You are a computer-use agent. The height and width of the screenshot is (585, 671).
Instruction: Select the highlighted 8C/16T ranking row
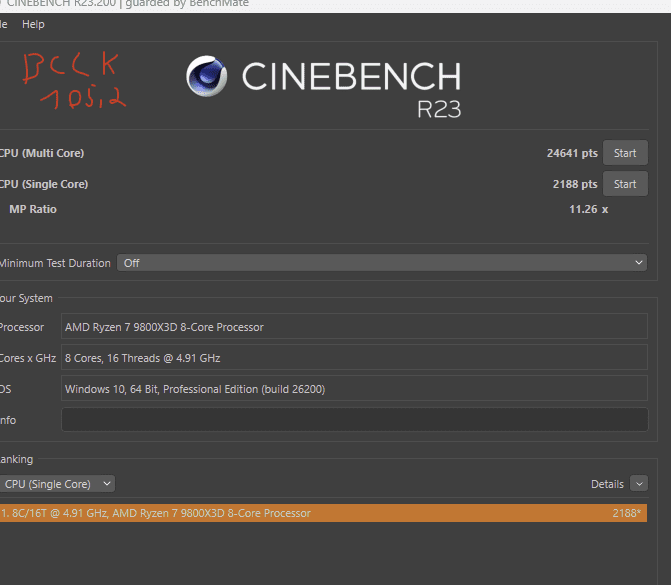pyautogui.click(x=323, y=513)
